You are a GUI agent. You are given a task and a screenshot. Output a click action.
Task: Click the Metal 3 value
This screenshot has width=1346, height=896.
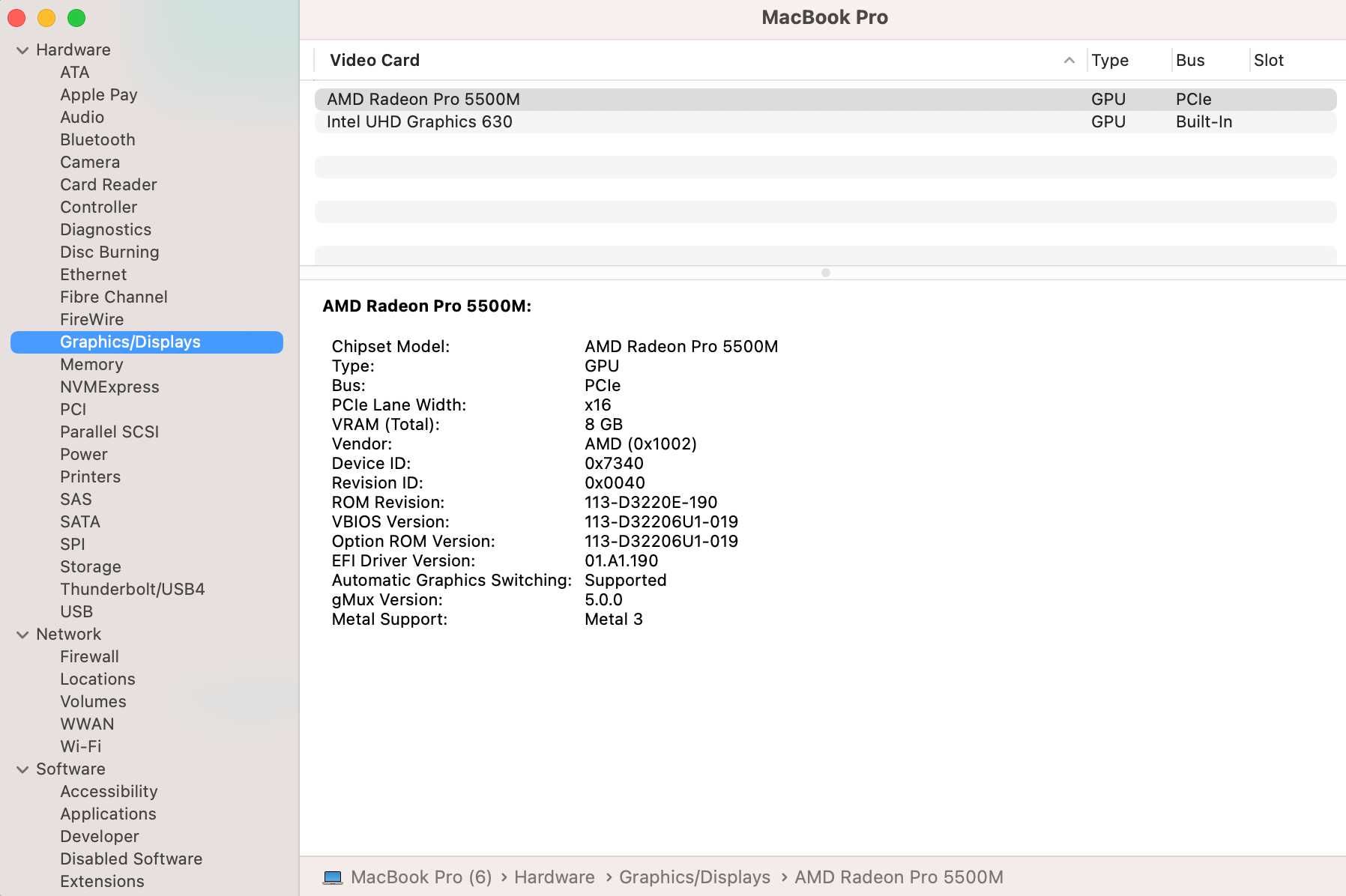pyautogui.click(x=614, y=620)
